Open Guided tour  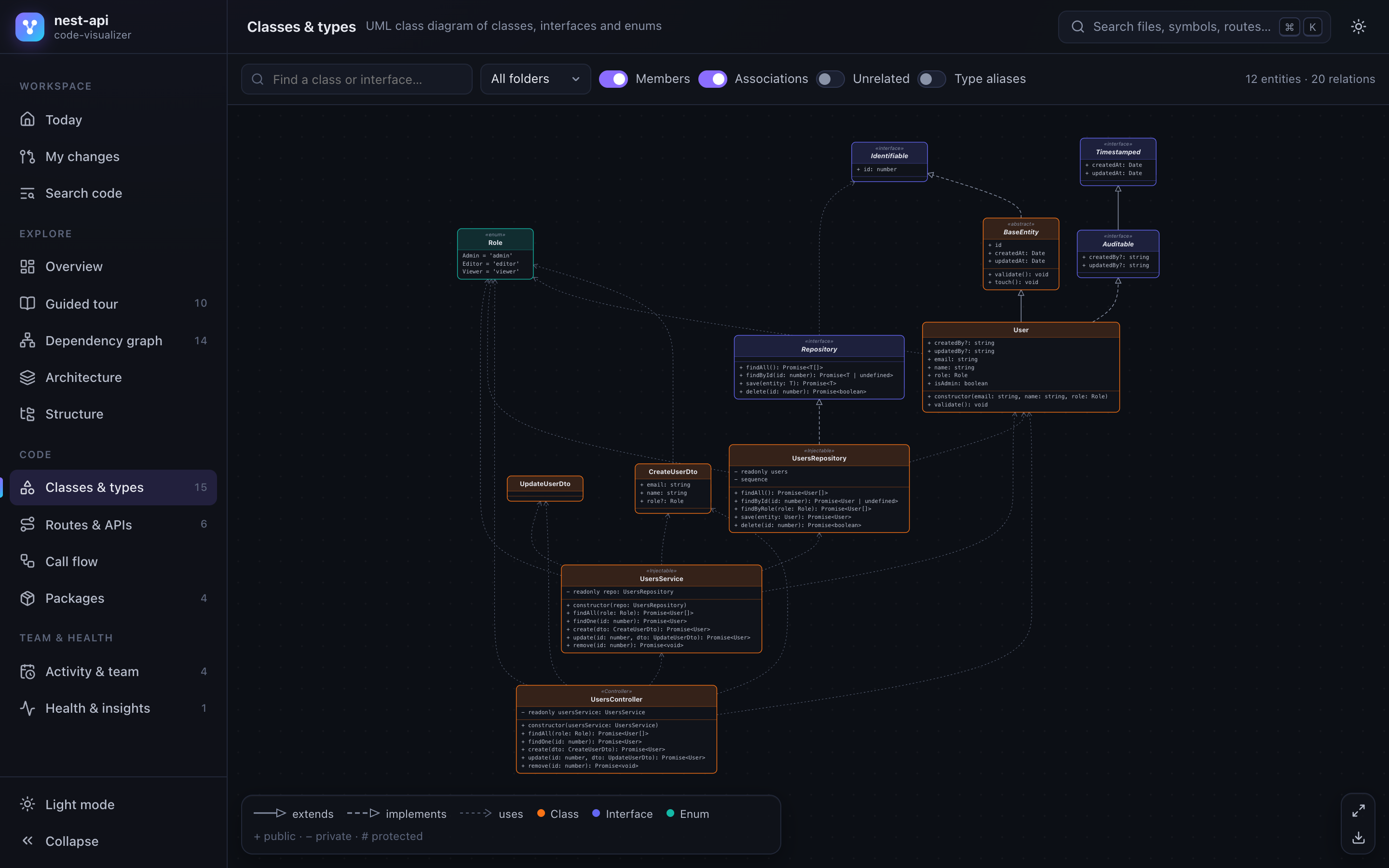pos(114,303)
